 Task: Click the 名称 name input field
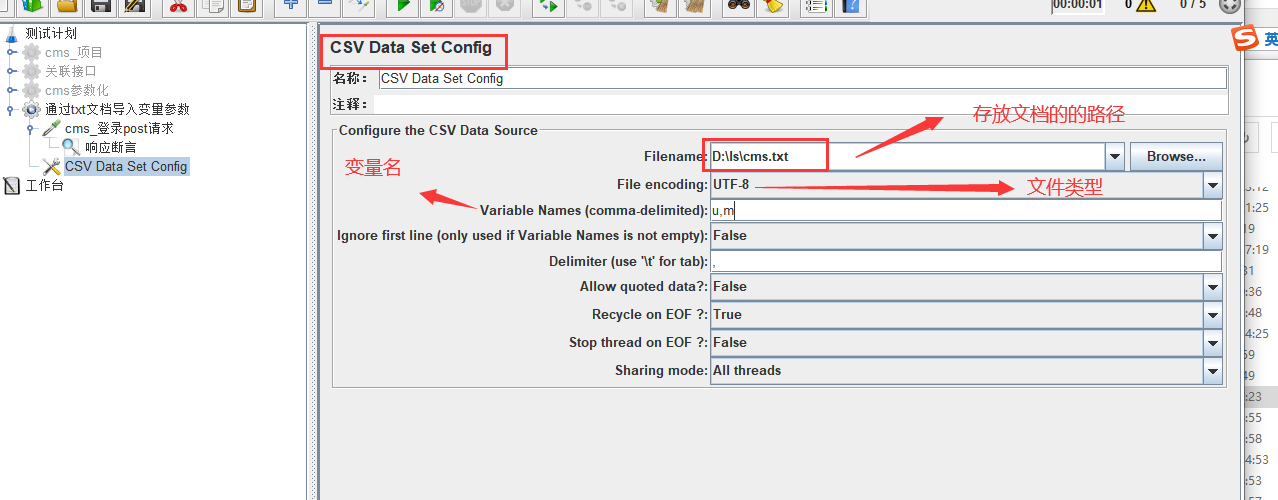[802, 78]
